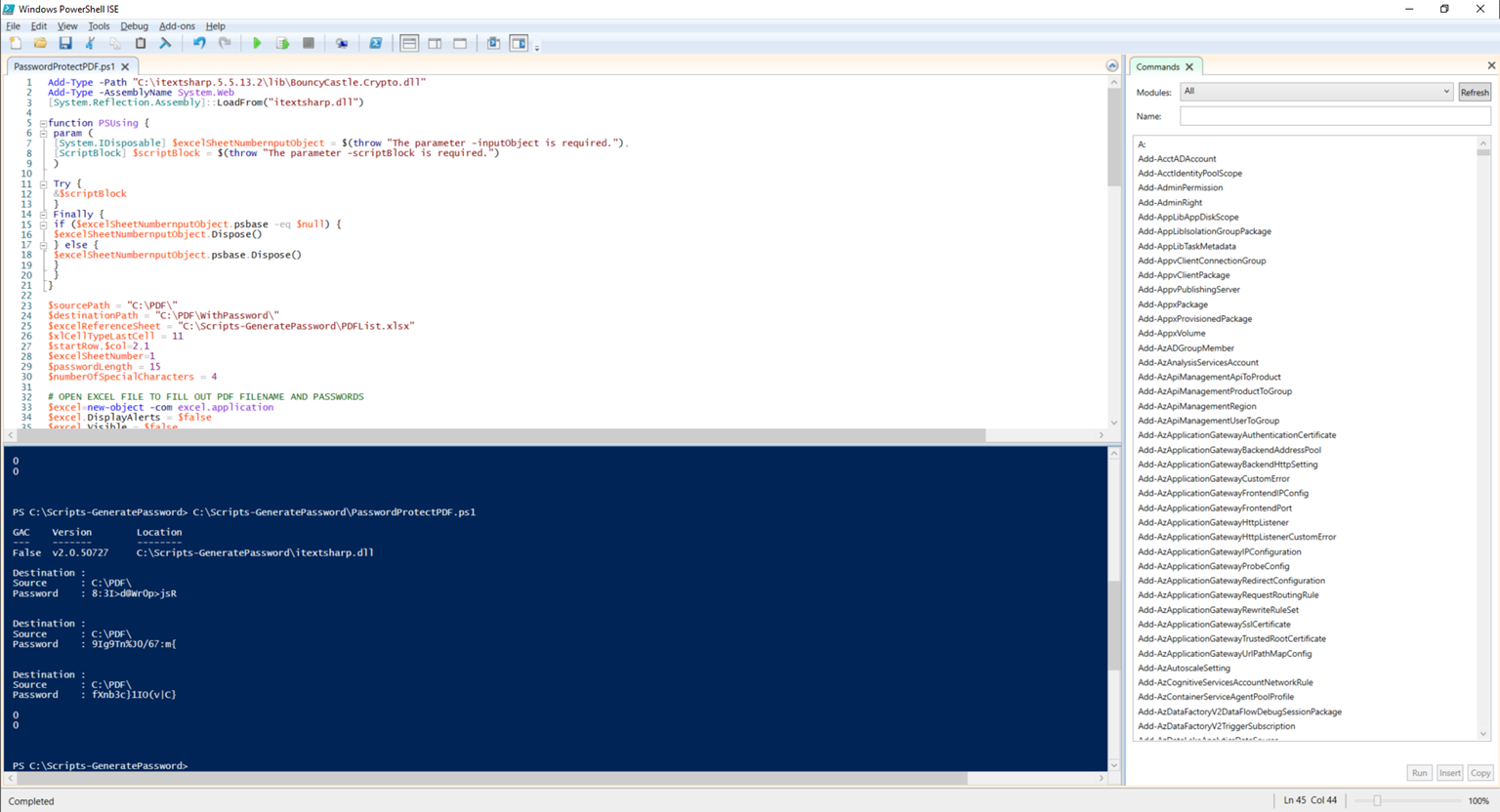This screenshot has height=812, width=1500.
Task: Select Add-AzApplicationGatewaySslCertificate command
Action: click(x=1214, y=625)
